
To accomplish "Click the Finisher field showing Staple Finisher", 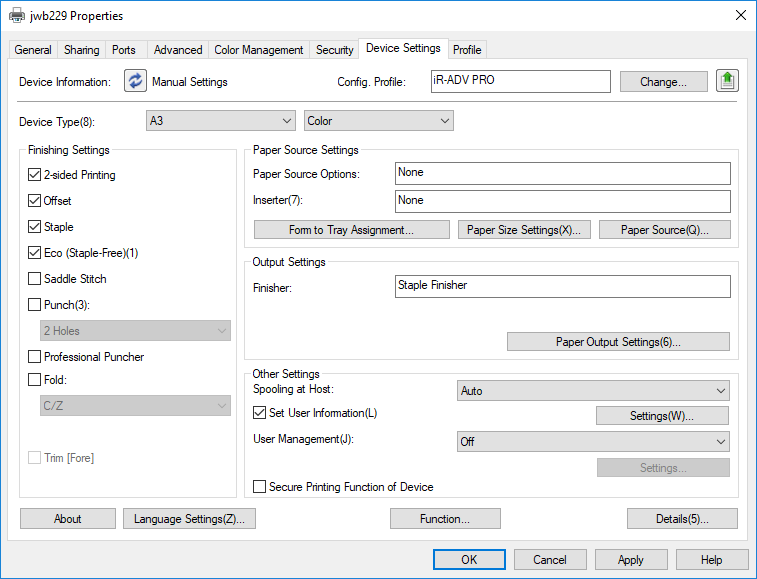I will [562, 286].
